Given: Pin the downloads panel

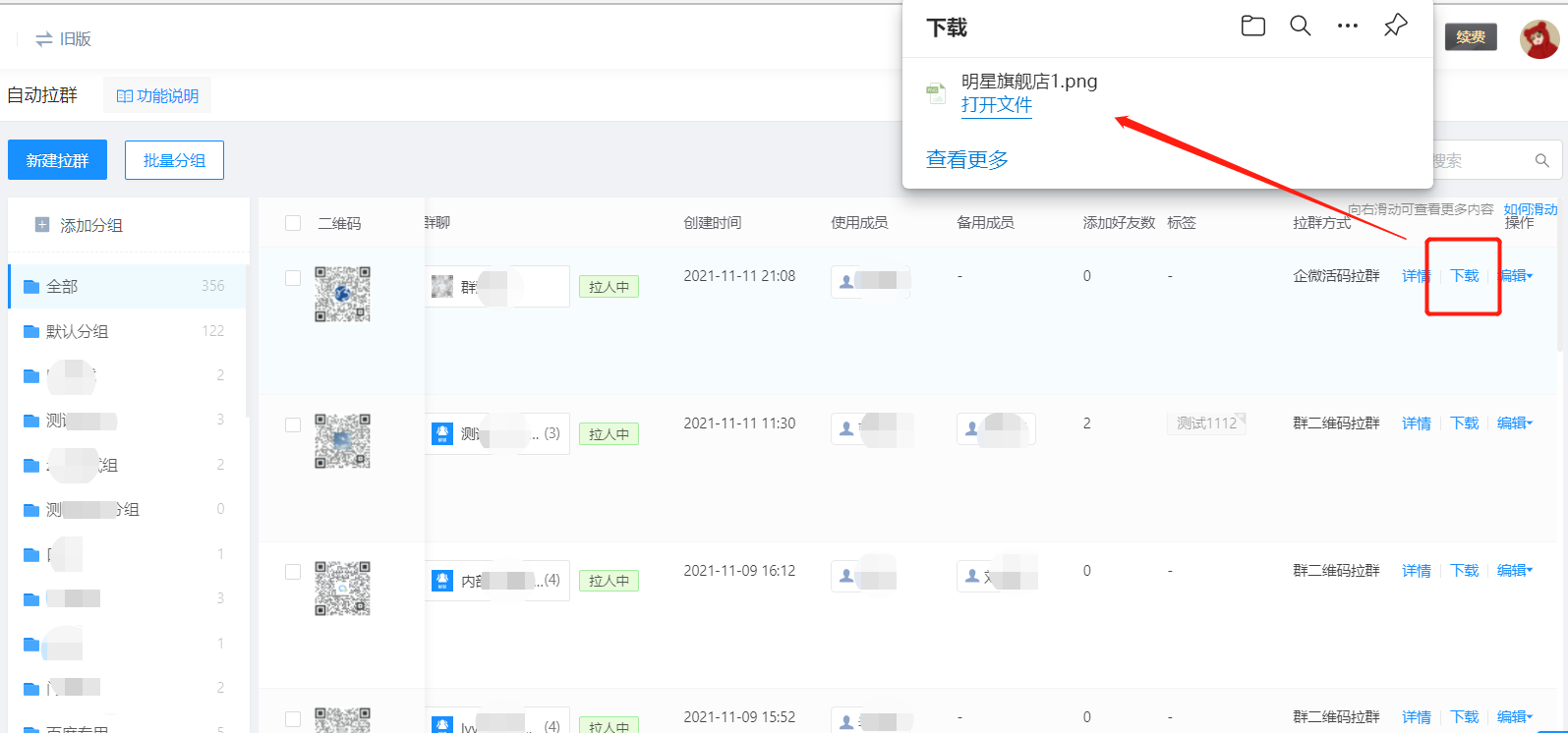Looking at the screenshot, I should [1395, 26].
